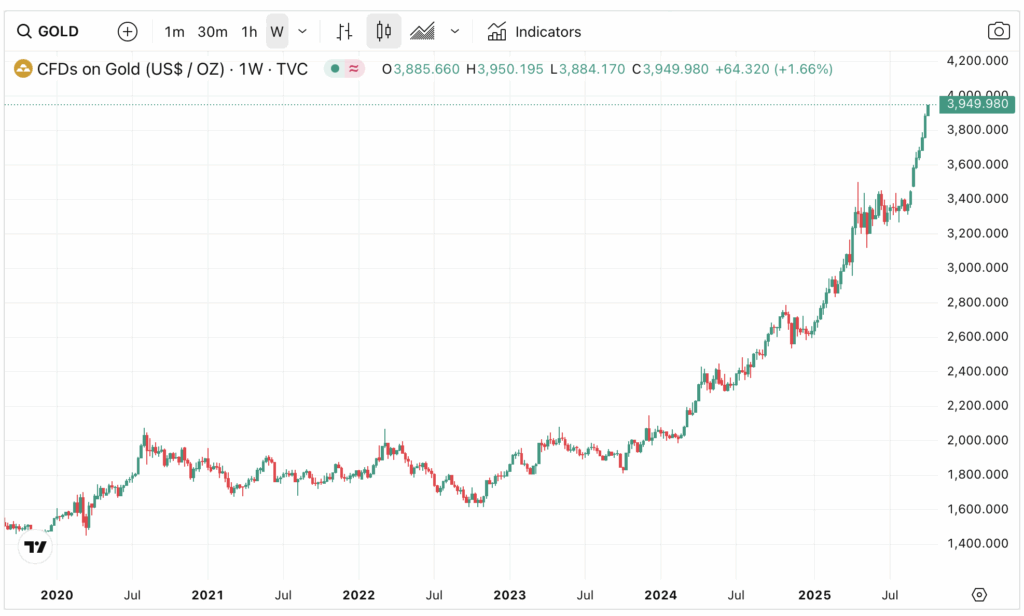The height and width of the screenshot is (616, 1024).
Task: Switch to the 30m timeframe
Action: click(x=212, y=31)
